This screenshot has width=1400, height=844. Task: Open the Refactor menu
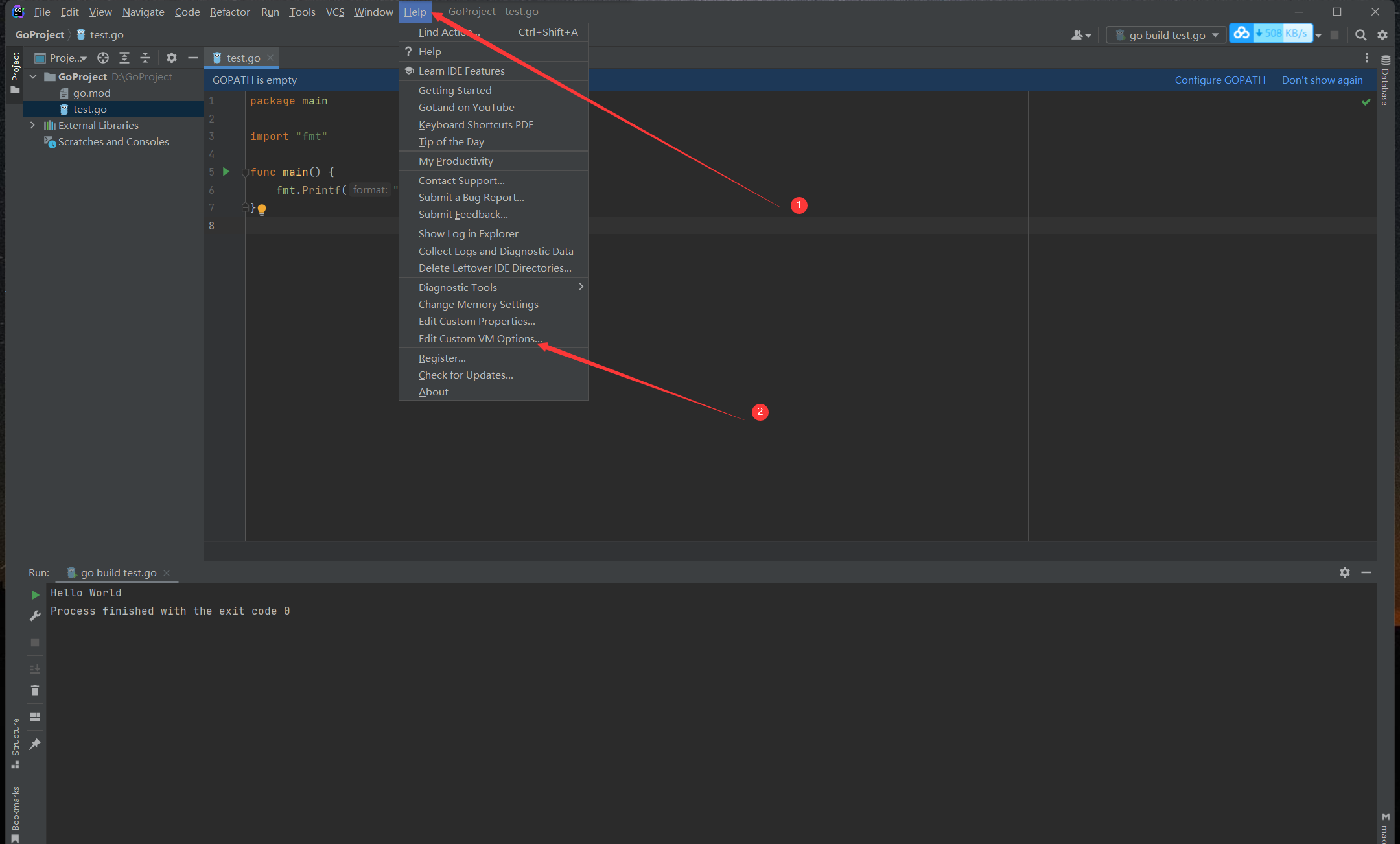pos(229,12)
